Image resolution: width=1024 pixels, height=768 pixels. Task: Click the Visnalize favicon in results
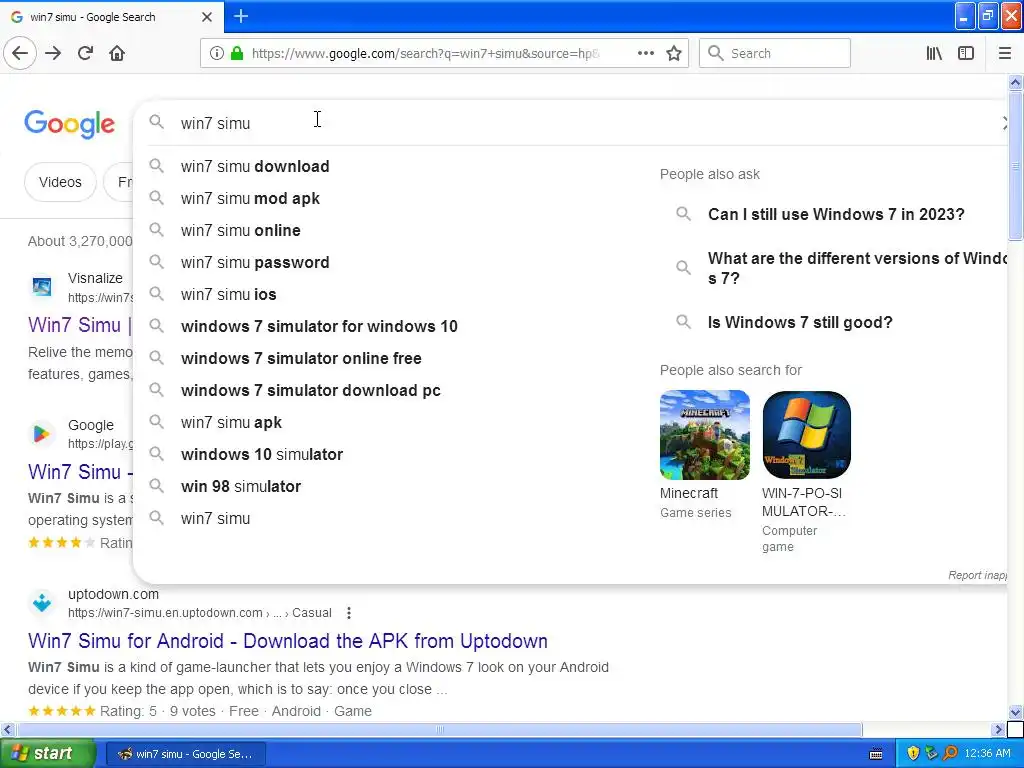click(42, 286)
